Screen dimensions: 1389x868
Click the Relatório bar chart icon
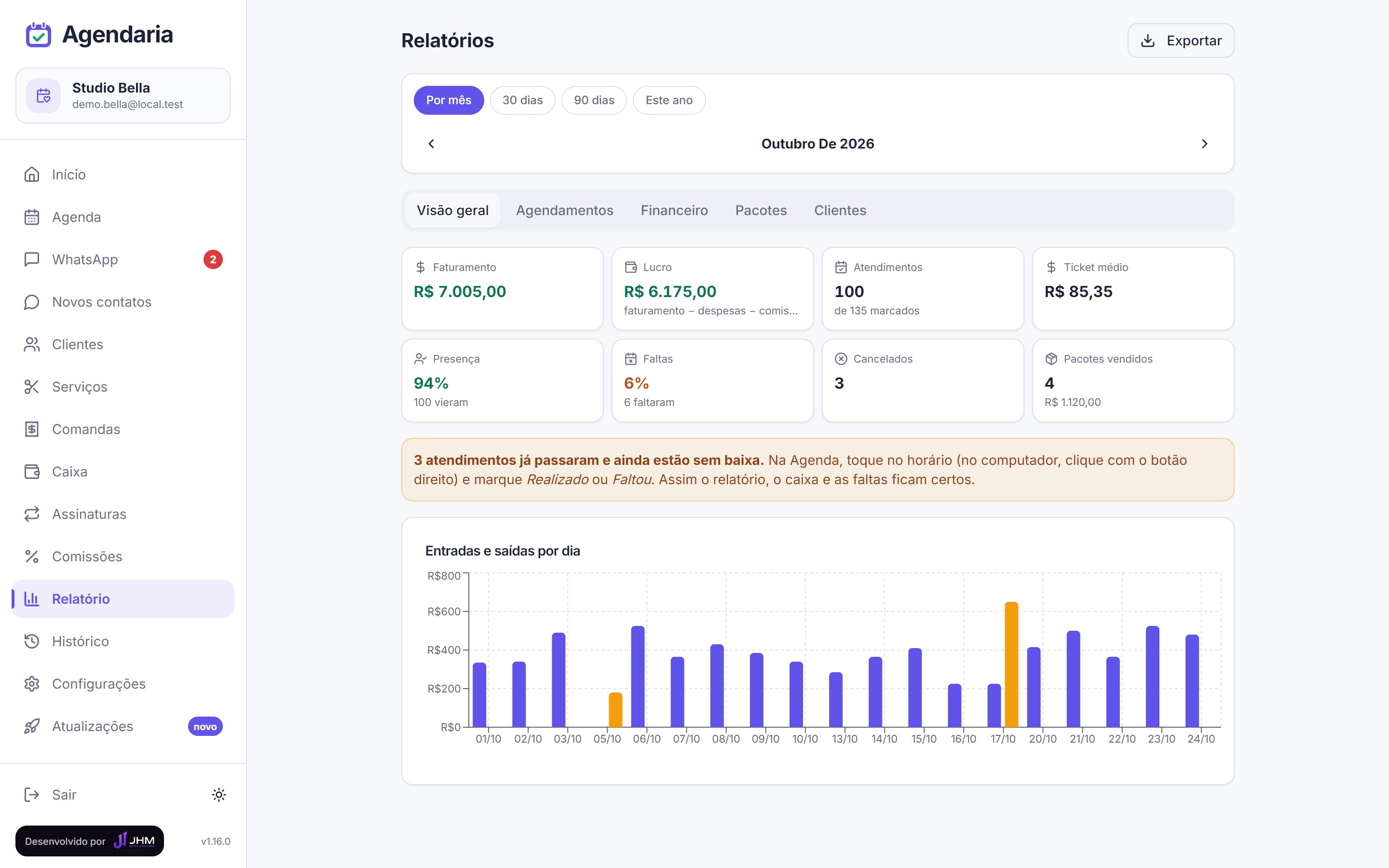(31, 599)
